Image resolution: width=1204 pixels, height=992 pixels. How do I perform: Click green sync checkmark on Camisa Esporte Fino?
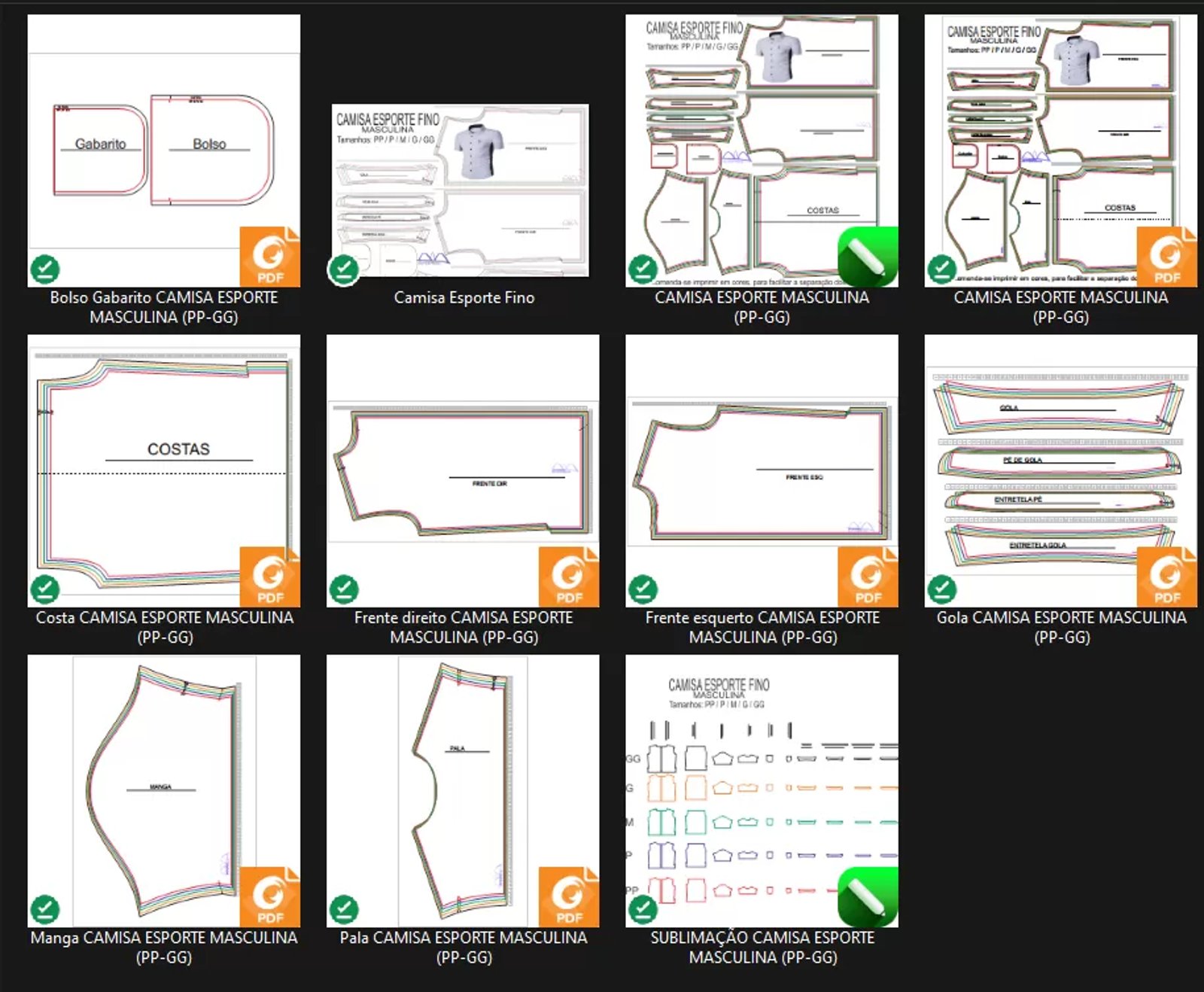tap(344, 269)
